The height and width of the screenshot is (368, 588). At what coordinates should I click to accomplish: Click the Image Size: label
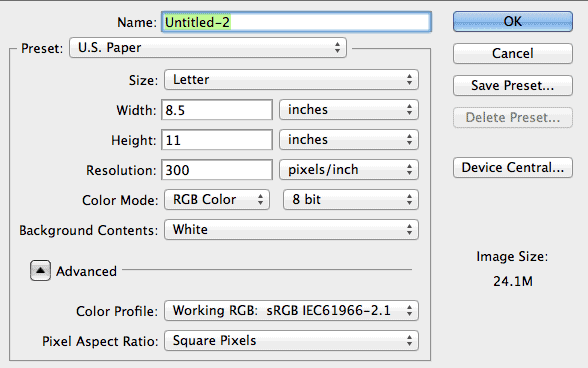pyautogui.click(x=512, y=257)
